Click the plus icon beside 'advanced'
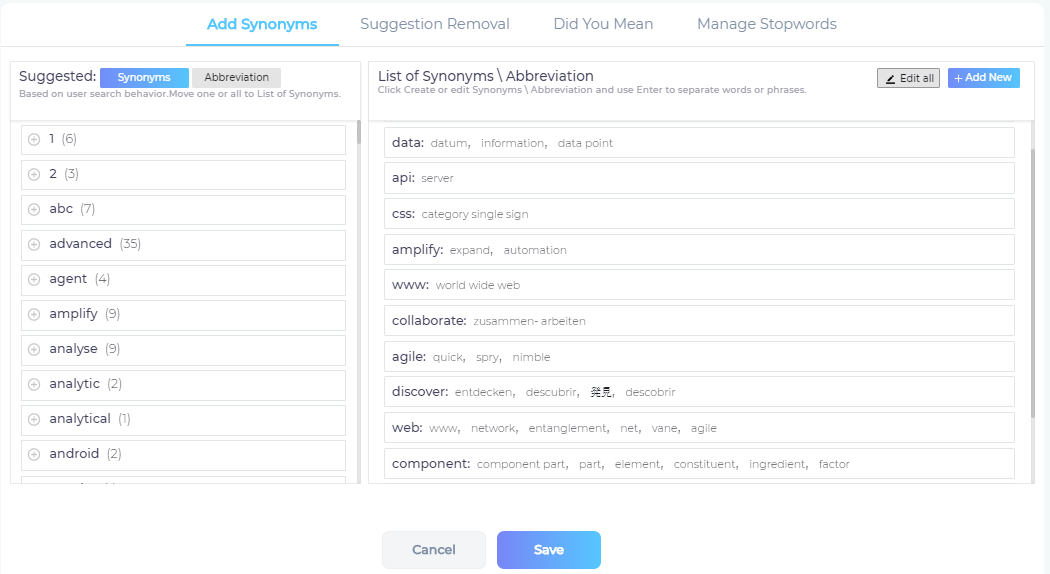 (34, 244)
